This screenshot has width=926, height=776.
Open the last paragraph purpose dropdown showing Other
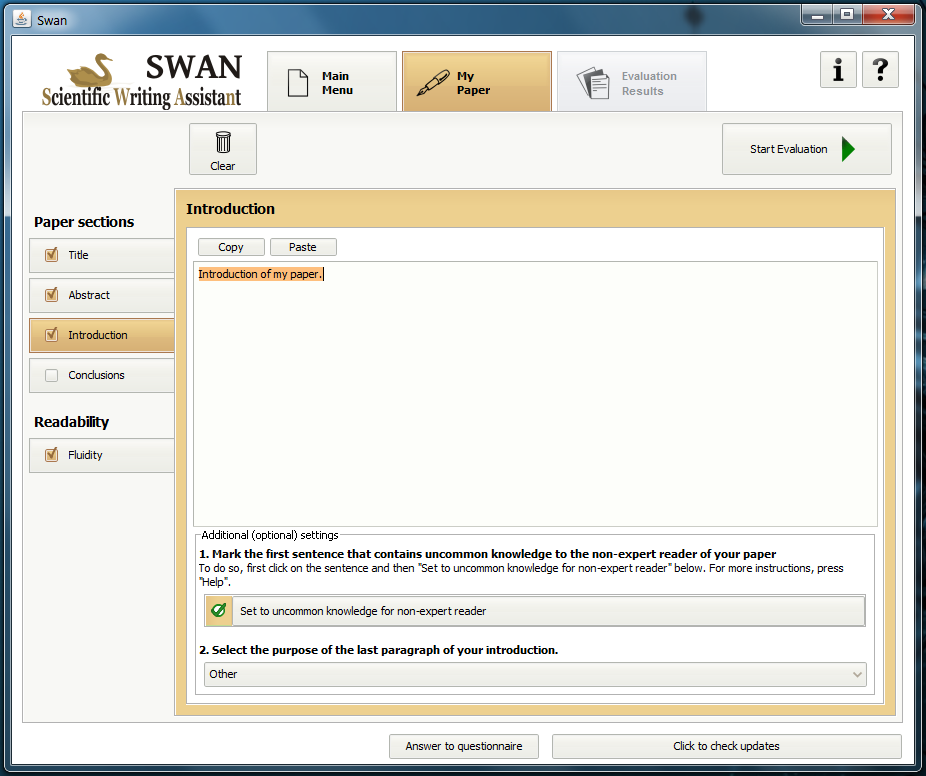click(535, 674)
